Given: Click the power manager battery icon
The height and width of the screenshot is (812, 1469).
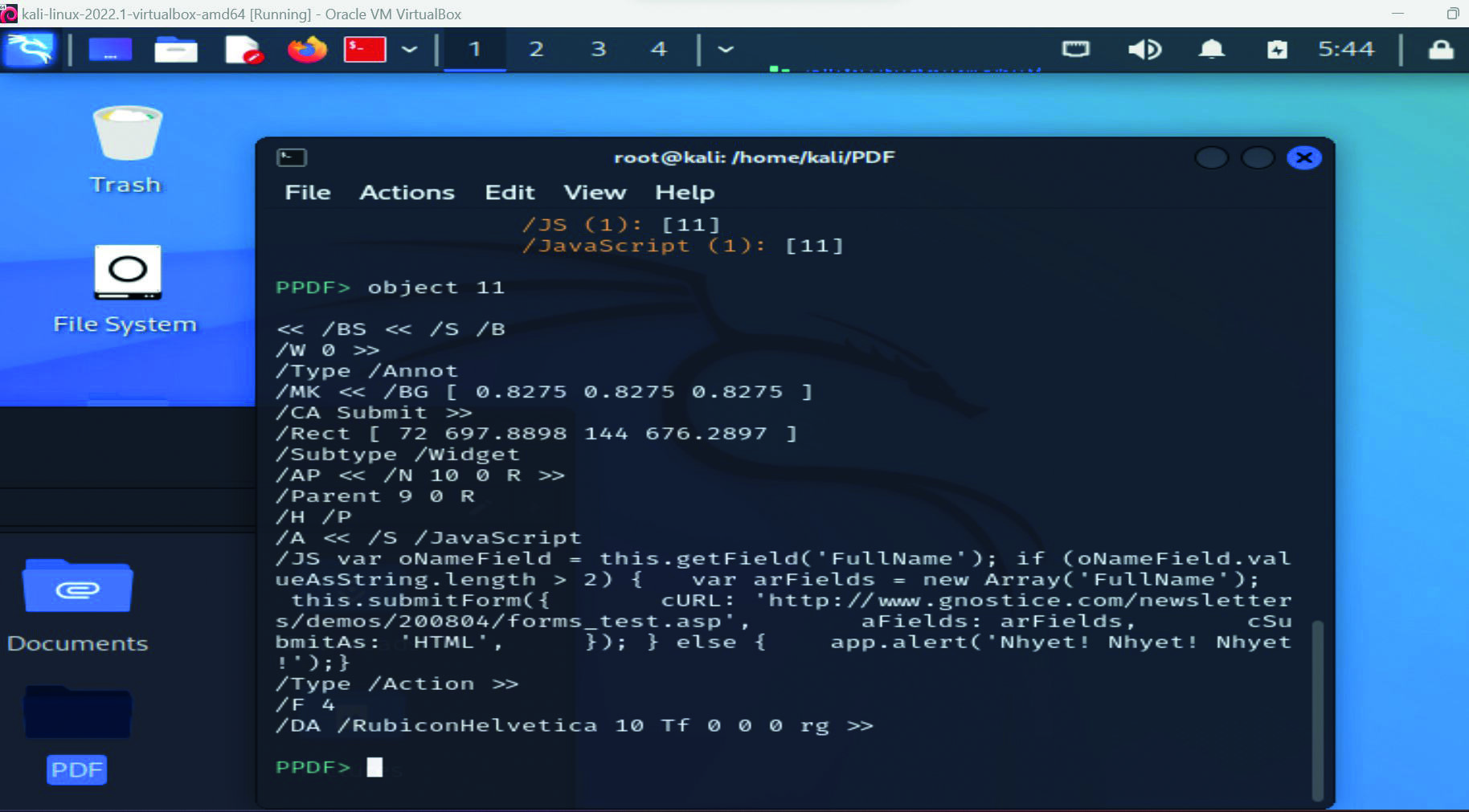Looking at the screenshot, I should coord(1277,50).
